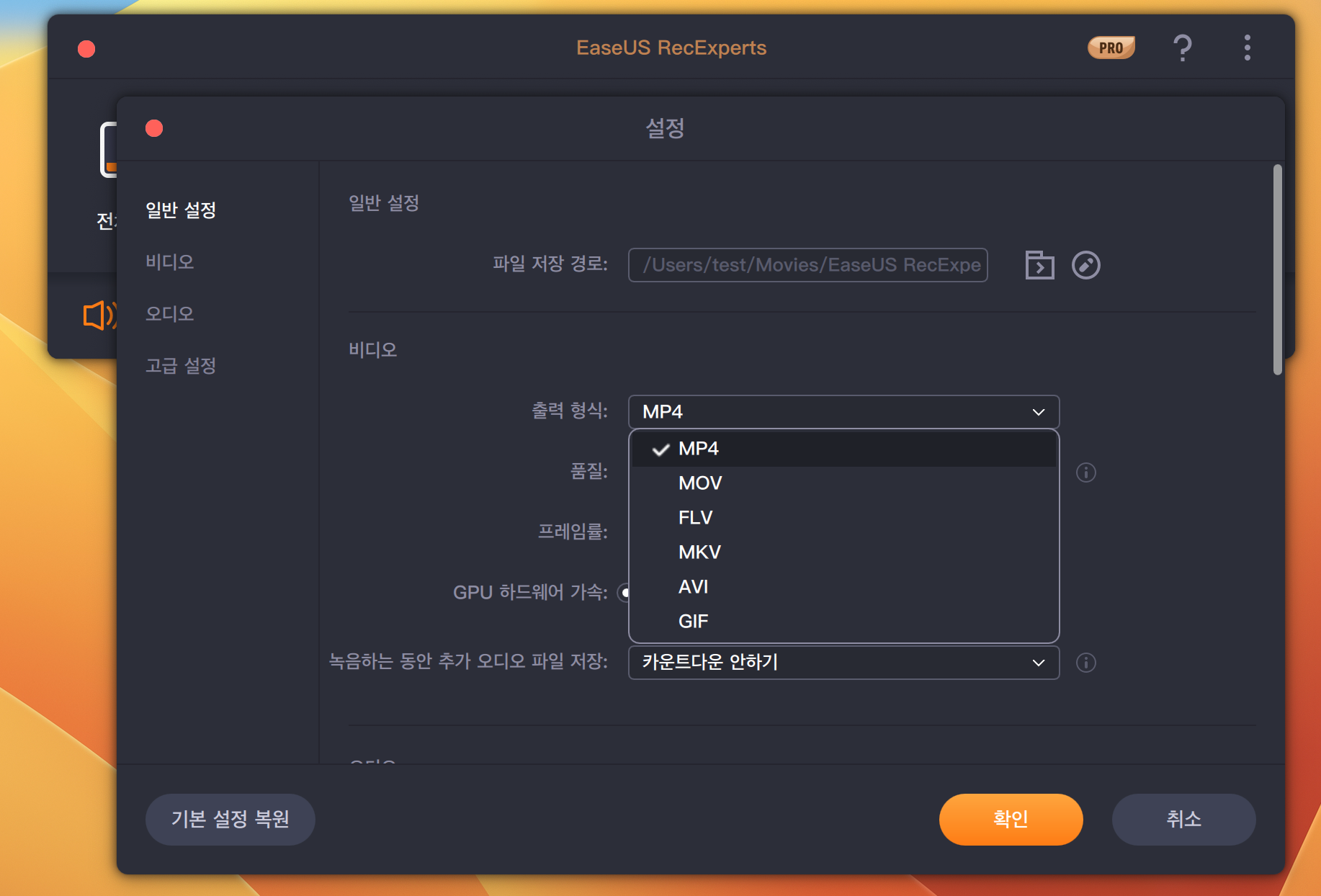
Task: Choose FLV output format
Action: click(x=843, y=518)
